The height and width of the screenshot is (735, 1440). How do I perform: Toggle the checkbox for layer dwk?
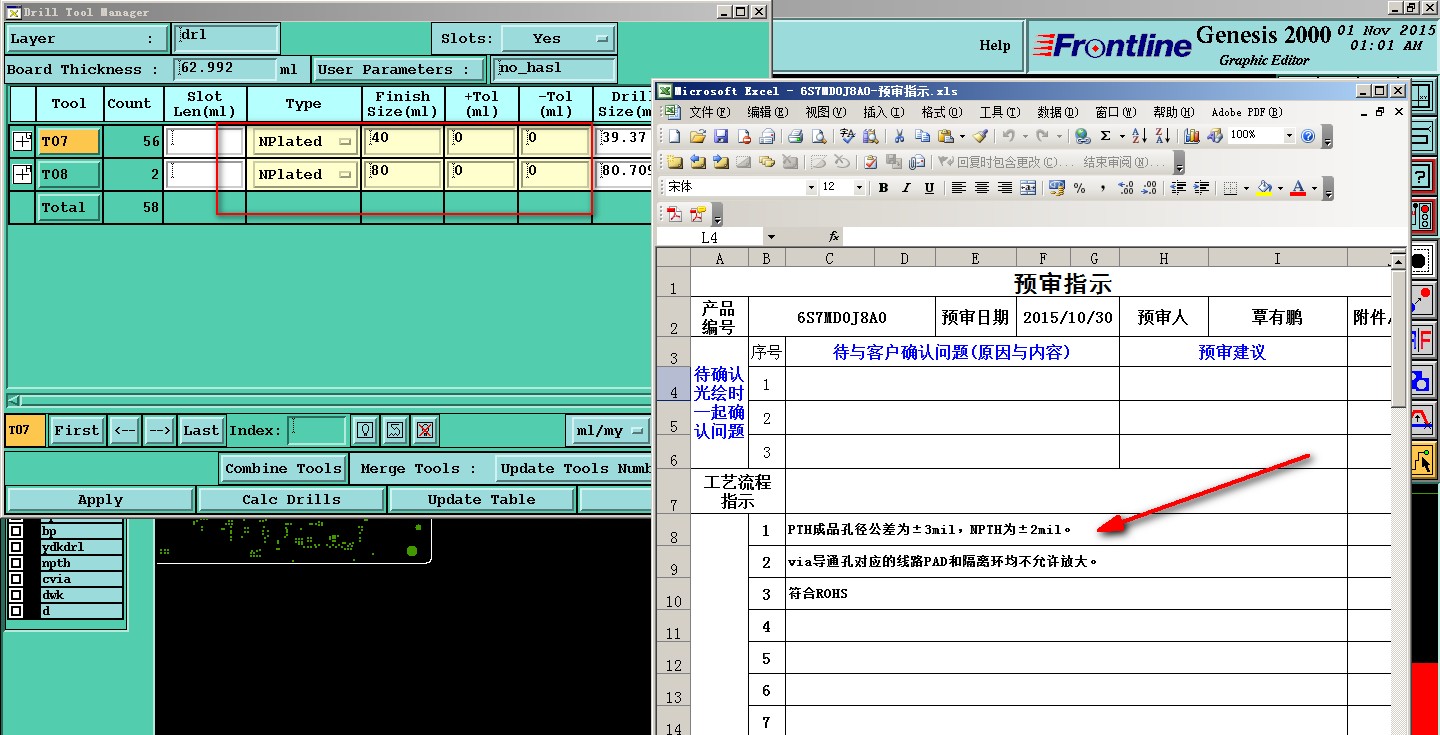tap(15, 595)
